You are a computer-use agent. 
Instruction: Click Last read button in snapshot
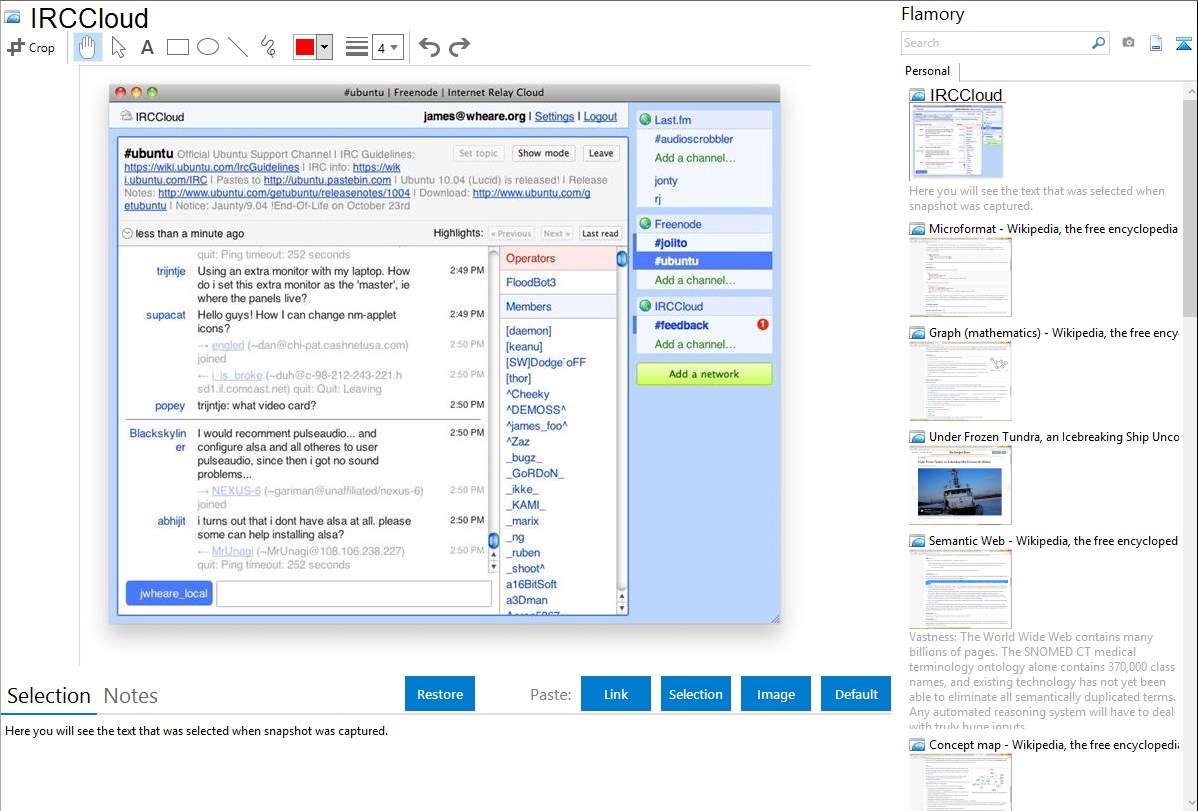[x=600, y=233]
